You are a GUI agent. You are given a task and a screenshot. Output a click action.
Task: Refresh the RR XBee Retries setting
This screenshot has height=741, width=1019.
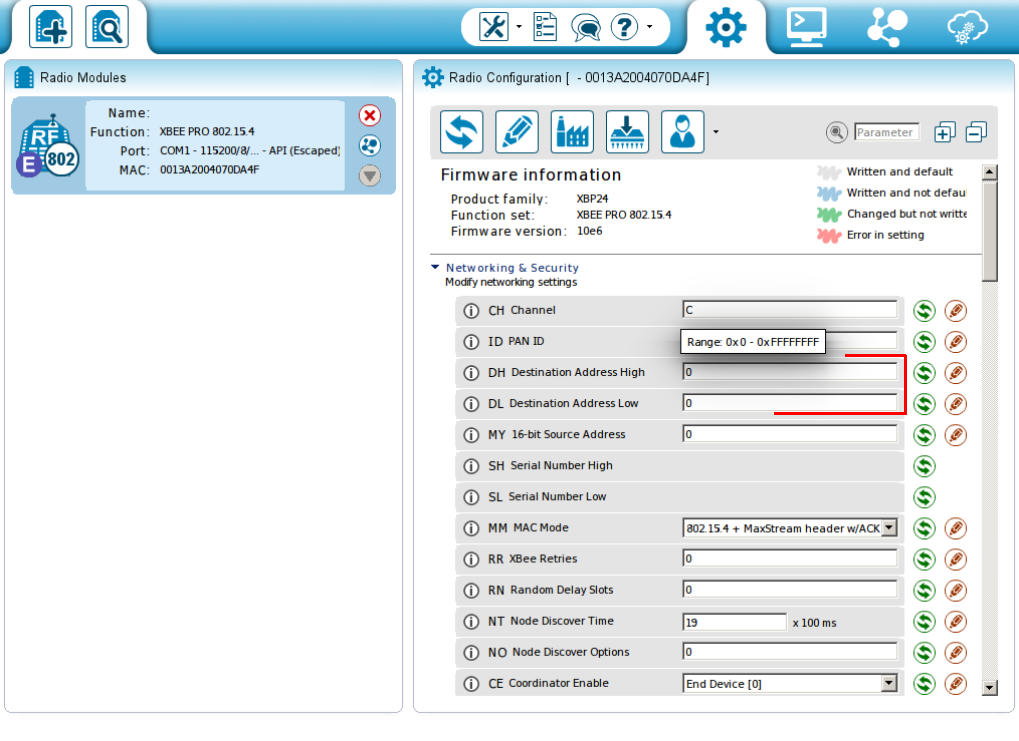click(924, 560)
